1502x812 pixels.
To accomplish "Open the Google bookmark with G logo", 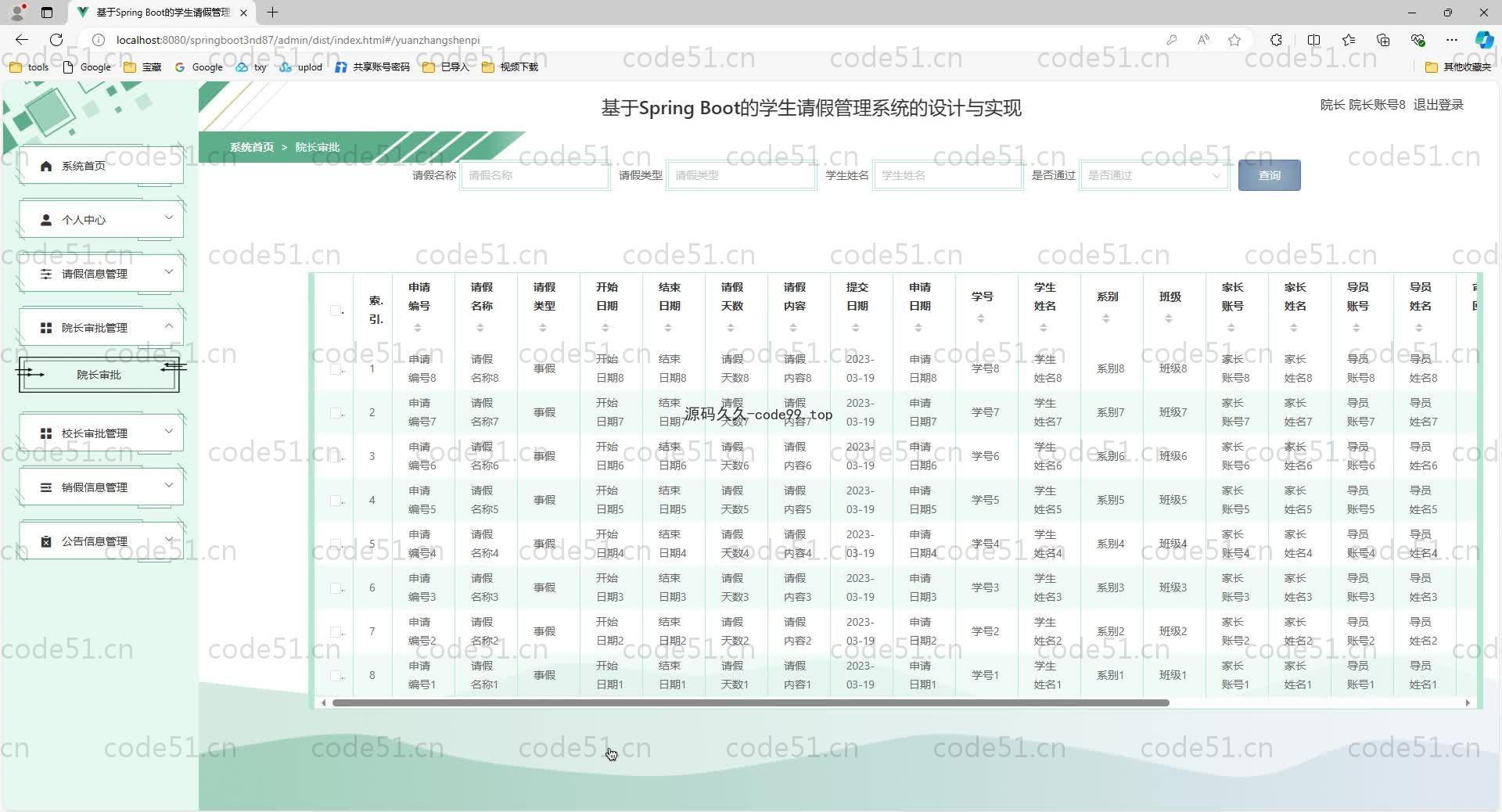I will tap(199, 67).
